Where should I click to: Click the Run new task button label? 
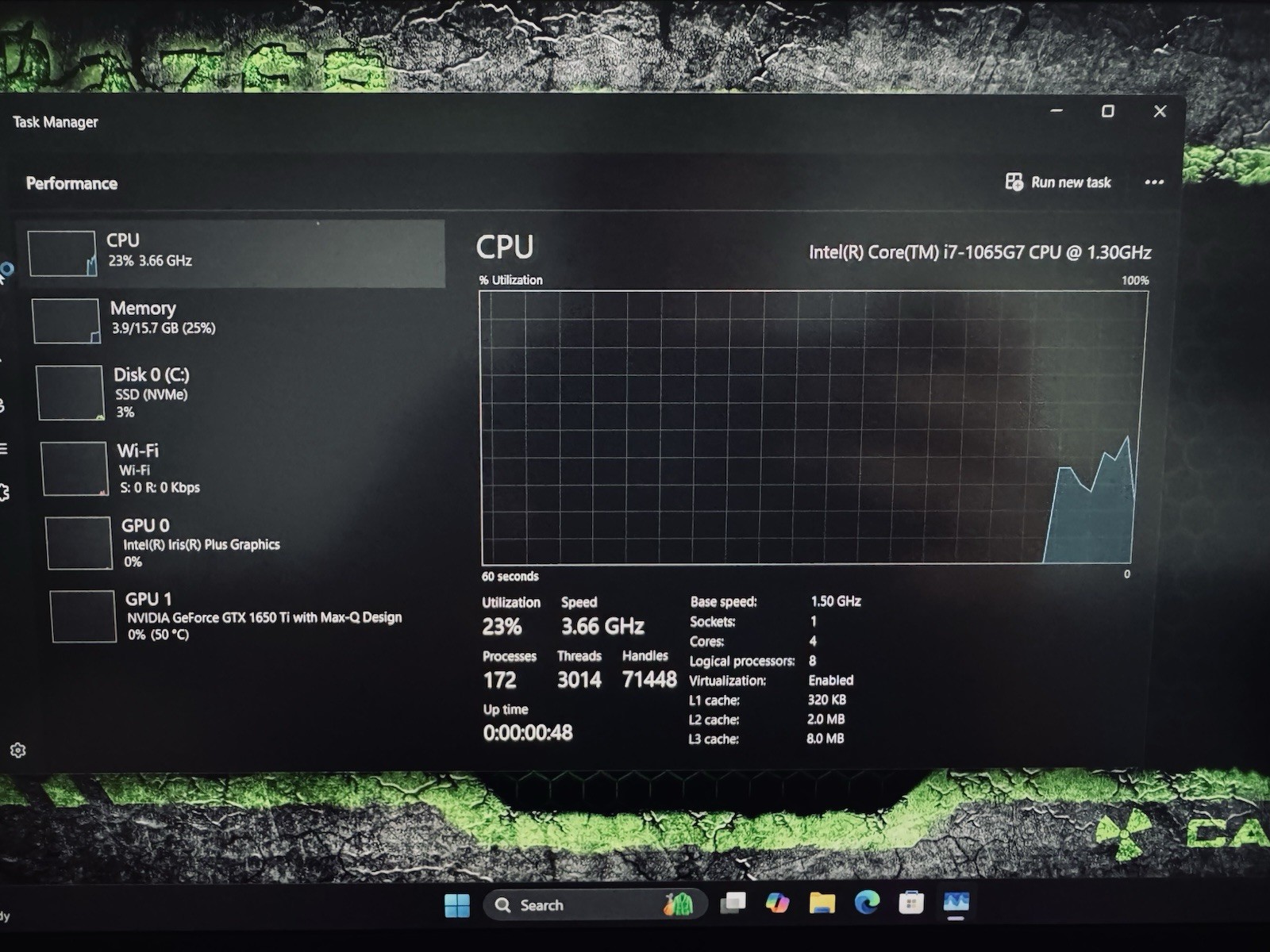tap(1071, 182)
